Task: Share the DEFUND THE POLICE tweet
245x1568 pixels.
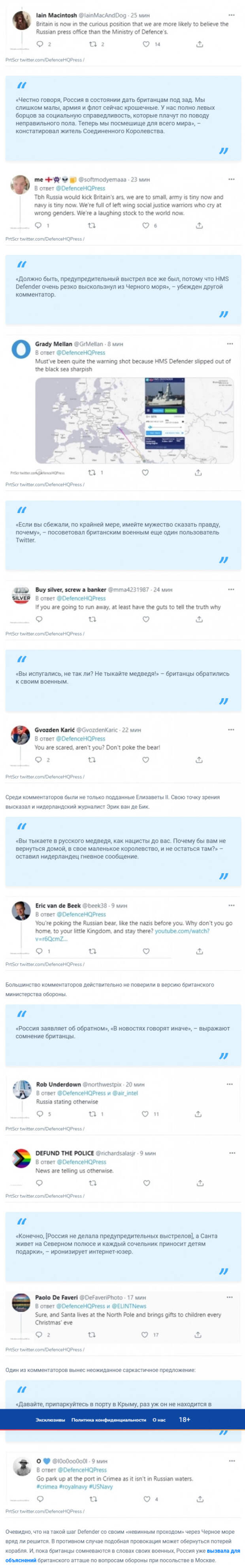Action: (199, 1183)
